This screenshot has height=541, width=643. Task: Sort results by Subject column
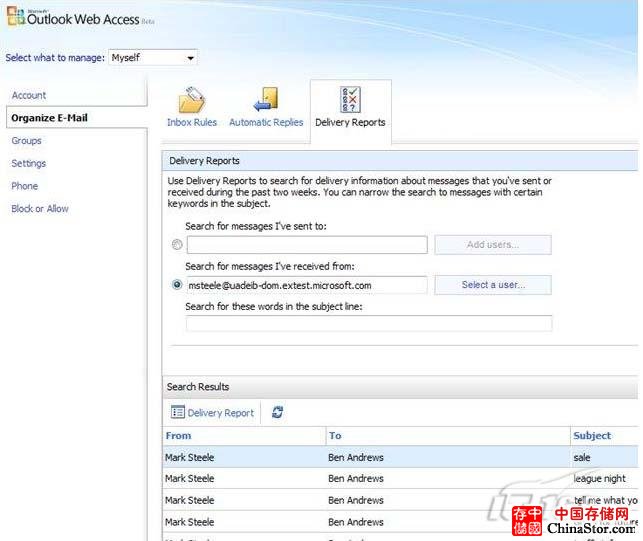604,436
